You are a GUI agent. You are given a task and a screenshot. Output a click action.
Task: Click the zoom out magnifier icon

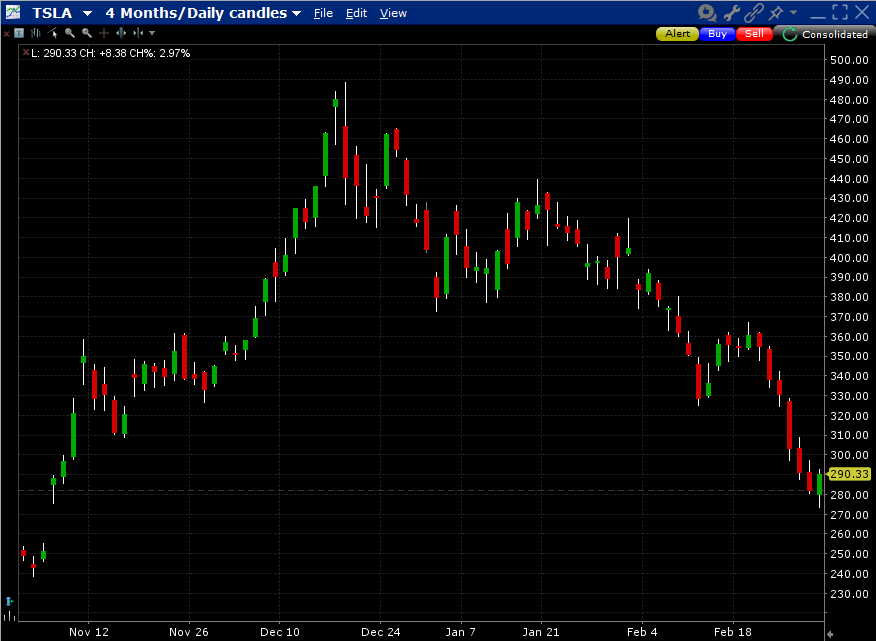click(x=87, y=33)
